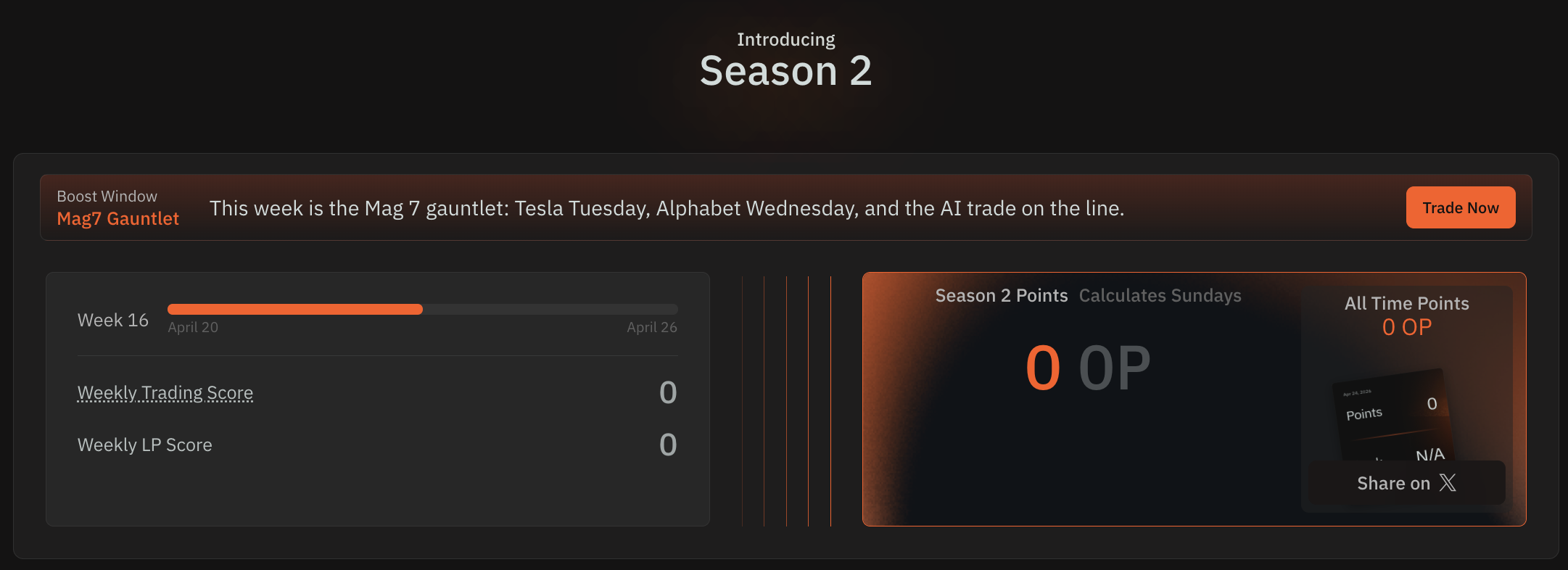Click the Mag 7 gauntlet banner message
This screenshot has height=570, width=1568.
[667, 209]
